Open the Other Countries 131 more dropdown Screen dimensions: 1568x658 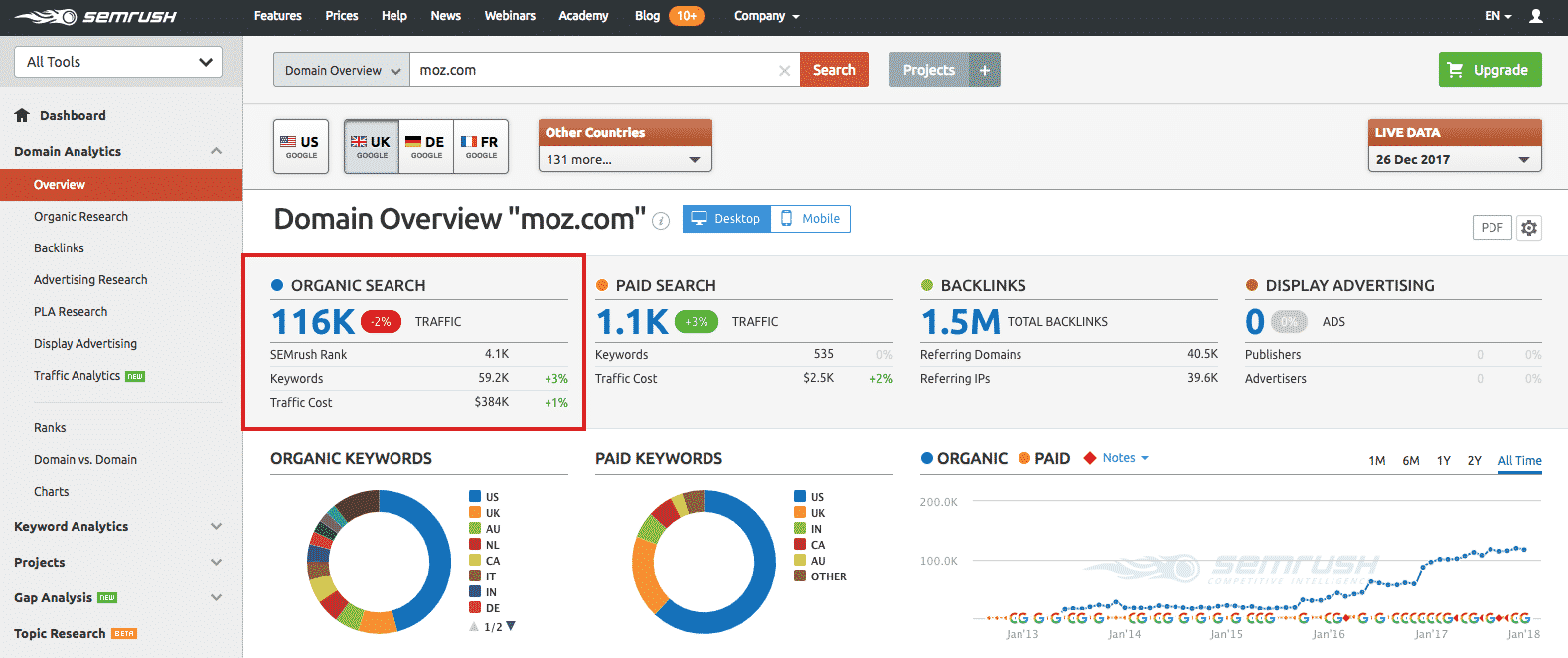click(625, 159)
